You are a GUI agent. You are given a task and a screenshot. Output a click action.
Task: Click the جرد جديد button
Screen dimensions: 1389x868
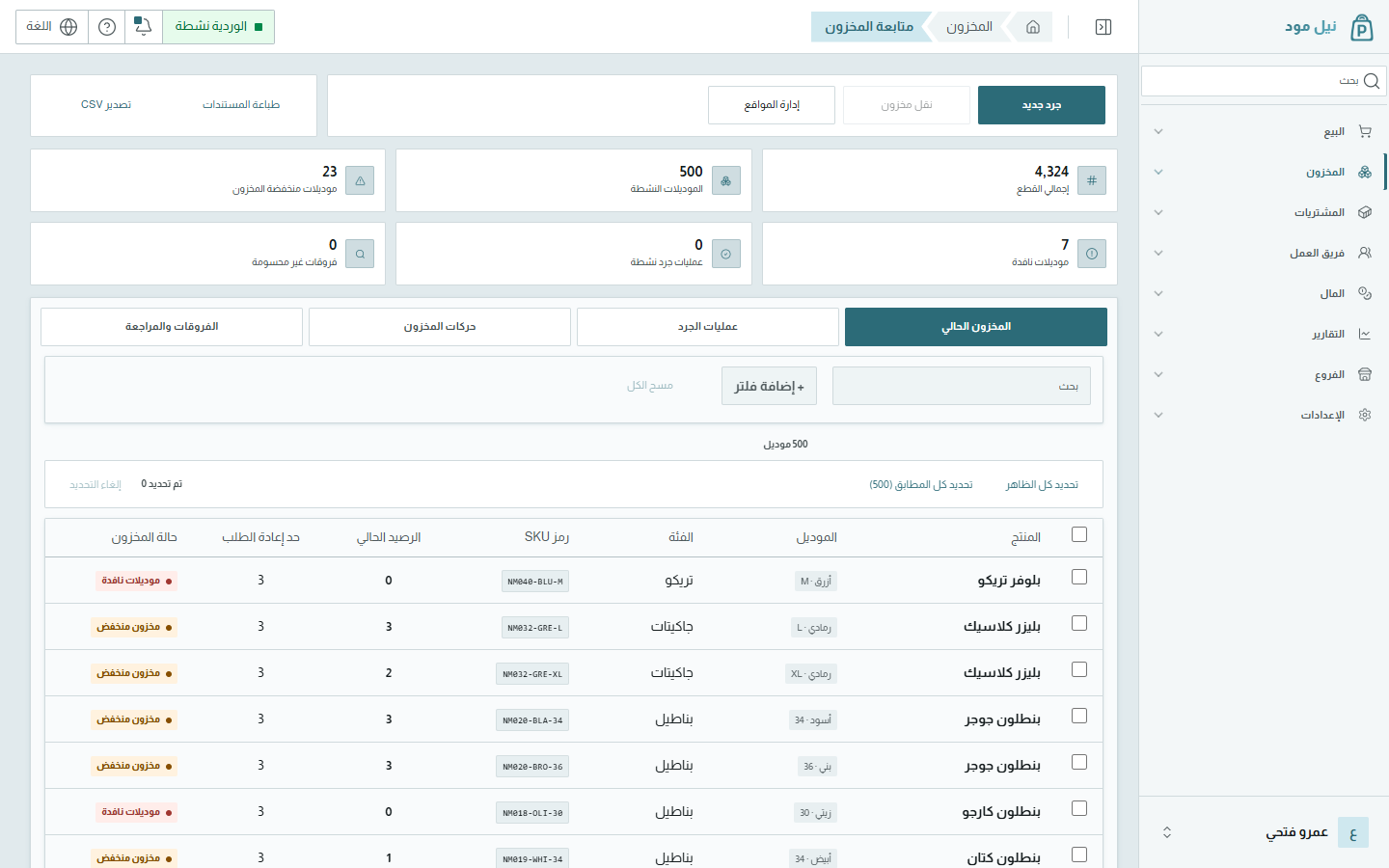[x=1042, y=105]
